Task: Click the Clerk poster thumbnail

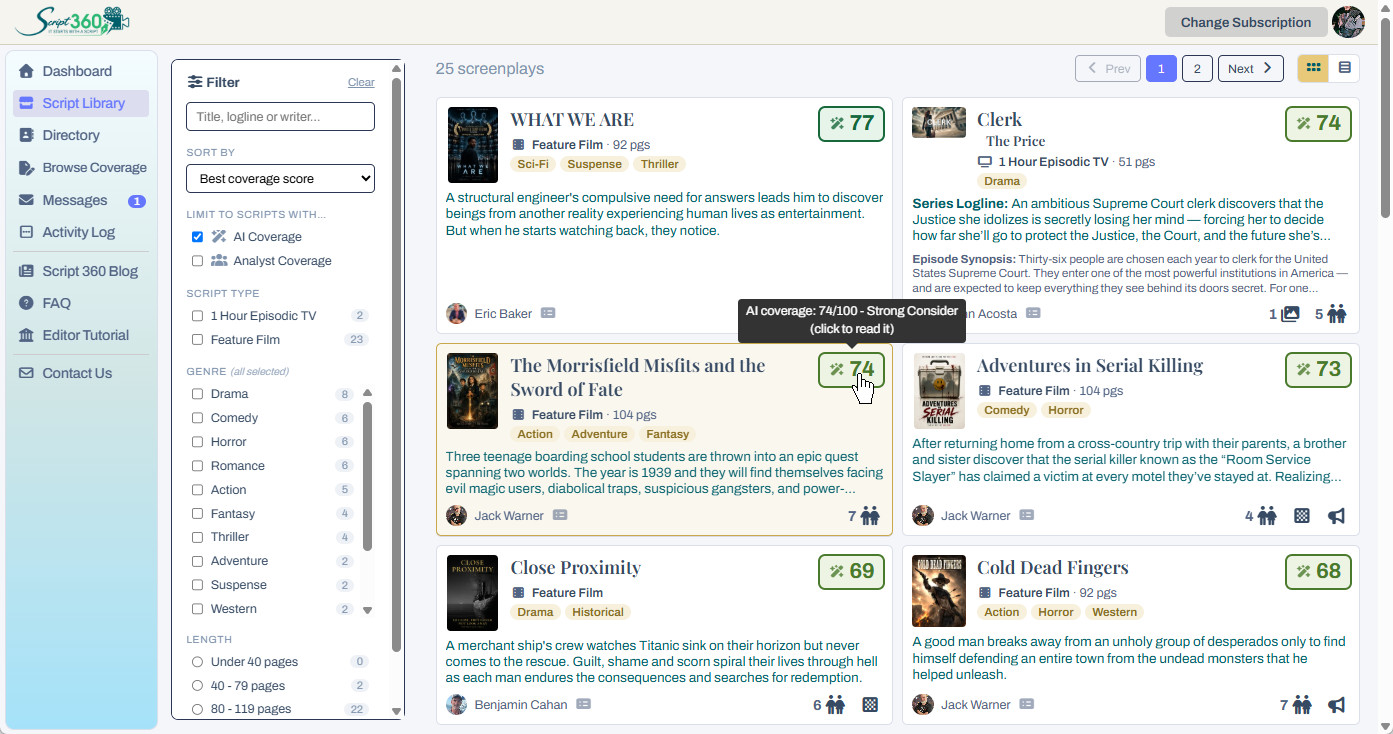Action: [x=939, y=123]
